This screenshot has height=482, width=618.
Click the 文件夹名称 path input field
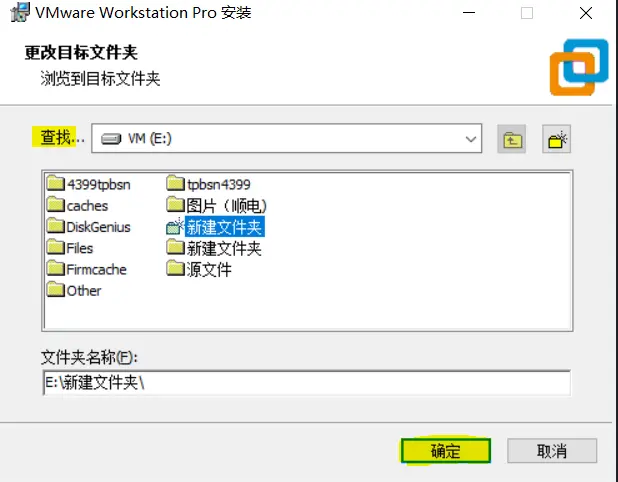(x=306, y=382)
